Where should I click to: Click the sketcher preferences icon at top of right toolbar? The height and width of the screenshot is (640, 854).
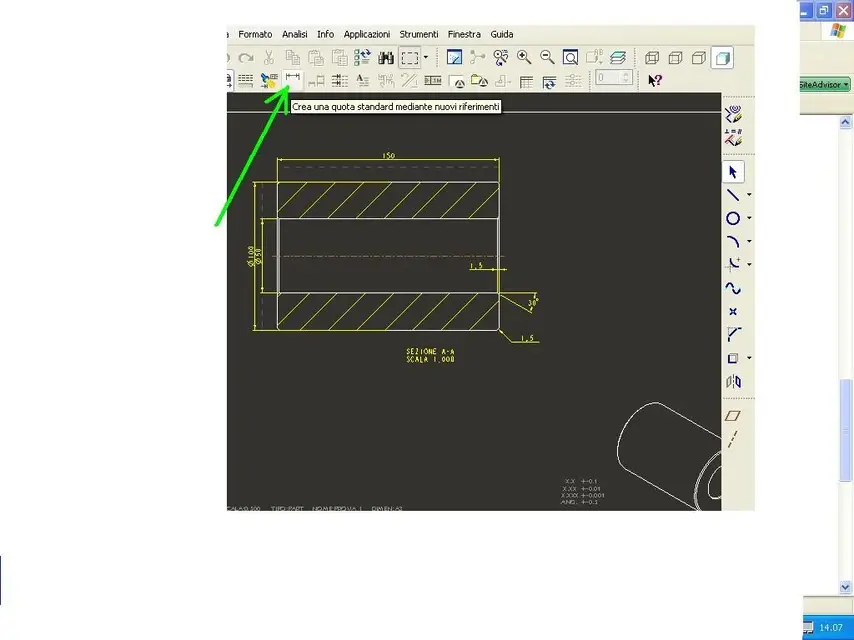click(734, 114)
